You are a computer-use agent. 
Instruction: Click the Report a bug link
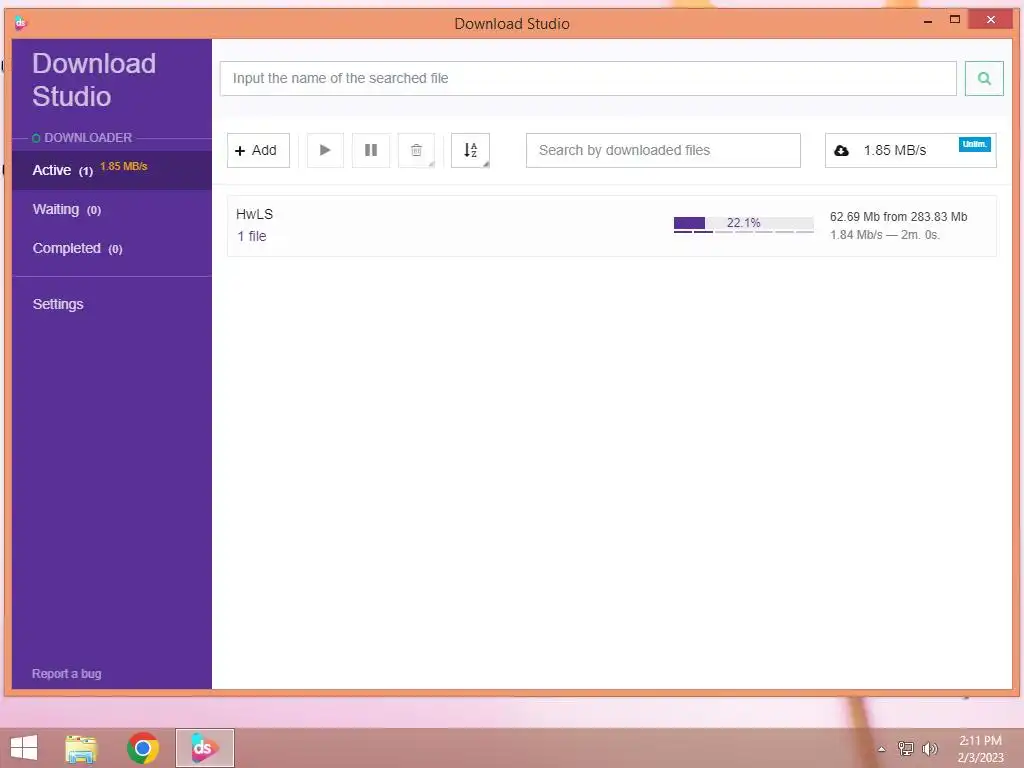coord(67,673)
